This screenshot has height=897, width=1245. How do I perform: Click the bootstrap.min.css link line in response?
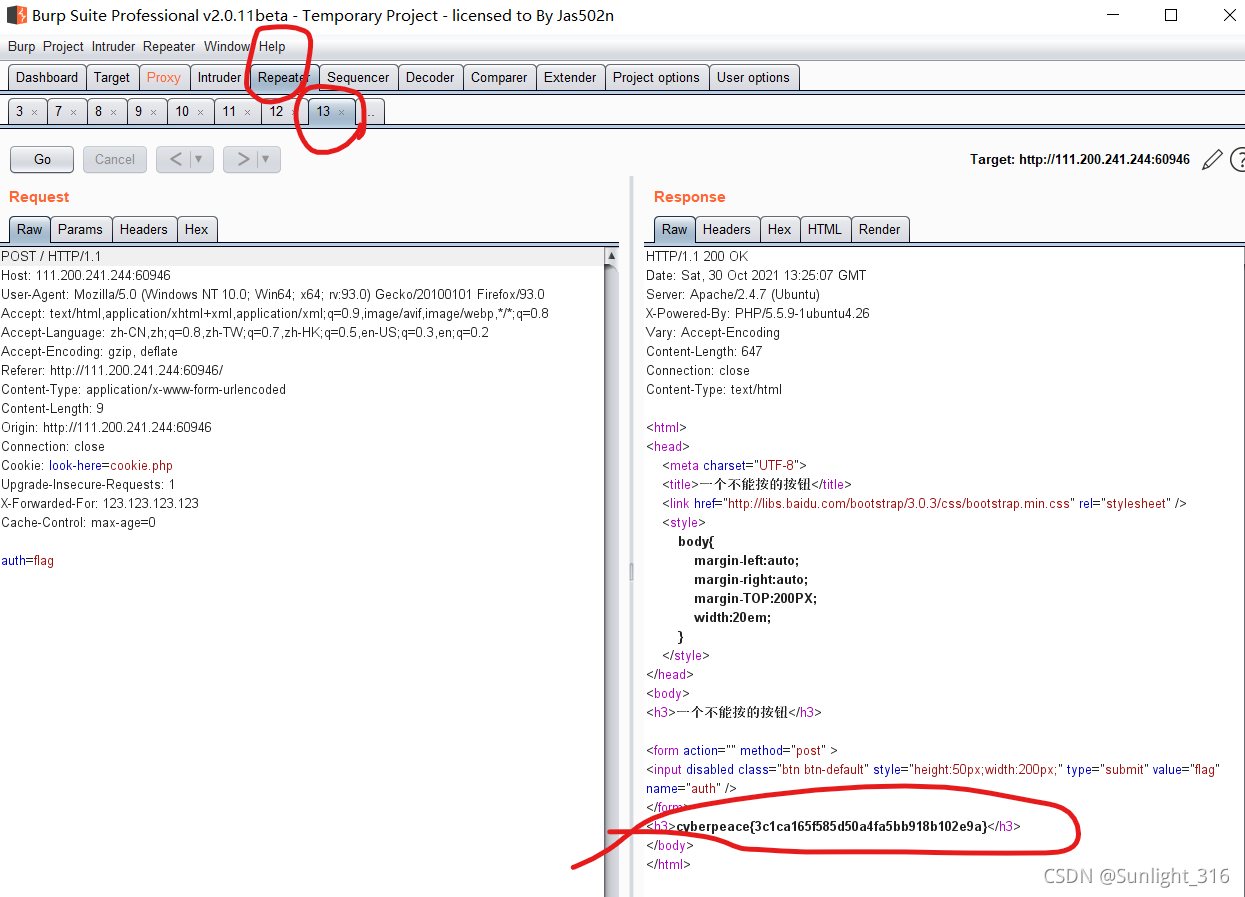924,504
